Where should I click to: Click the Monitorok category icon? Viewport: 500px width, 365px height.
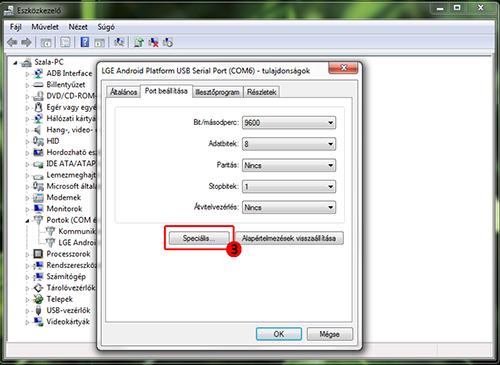point(39,209)
